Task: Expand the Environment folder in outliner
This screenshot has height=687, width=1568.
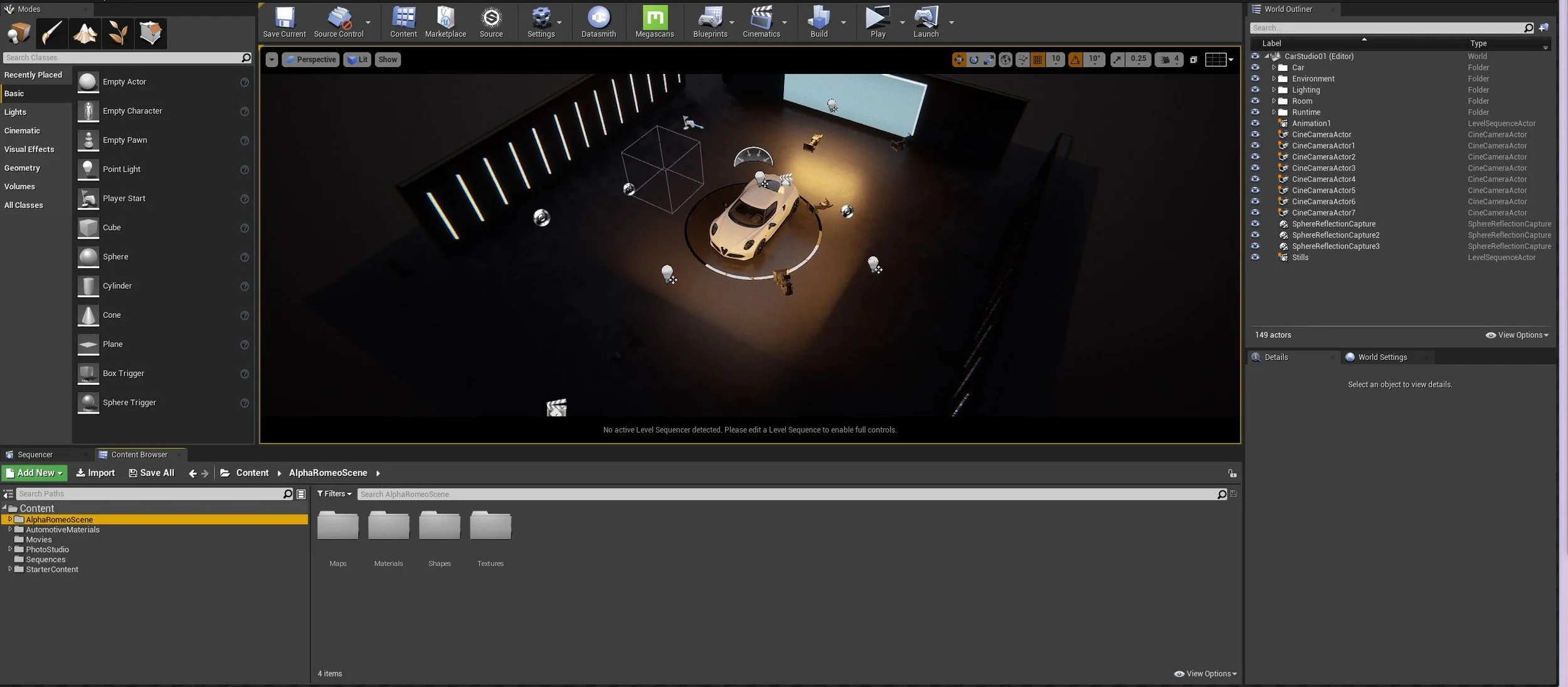Action: pos(1274,79)
